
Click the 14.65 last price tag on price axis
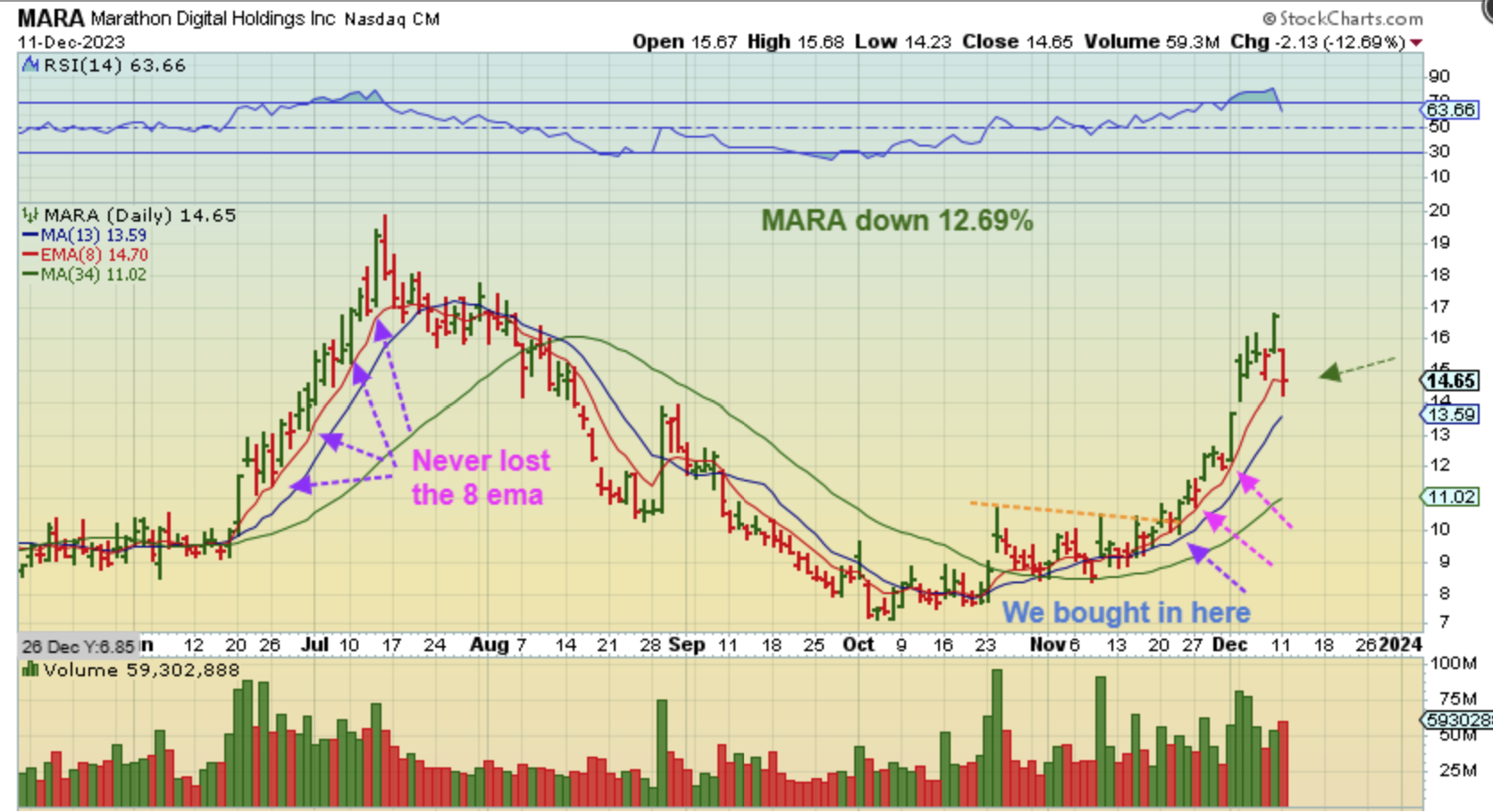[1449, 381]
